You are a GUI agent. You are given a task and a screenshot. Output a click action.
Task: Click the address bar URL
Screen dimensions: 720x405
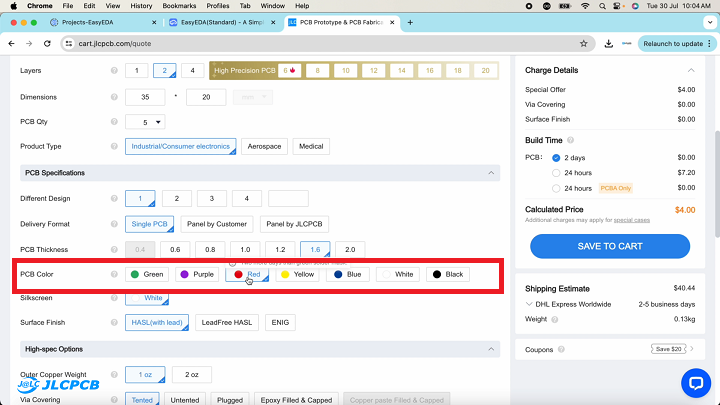click(x=115, y=44)
